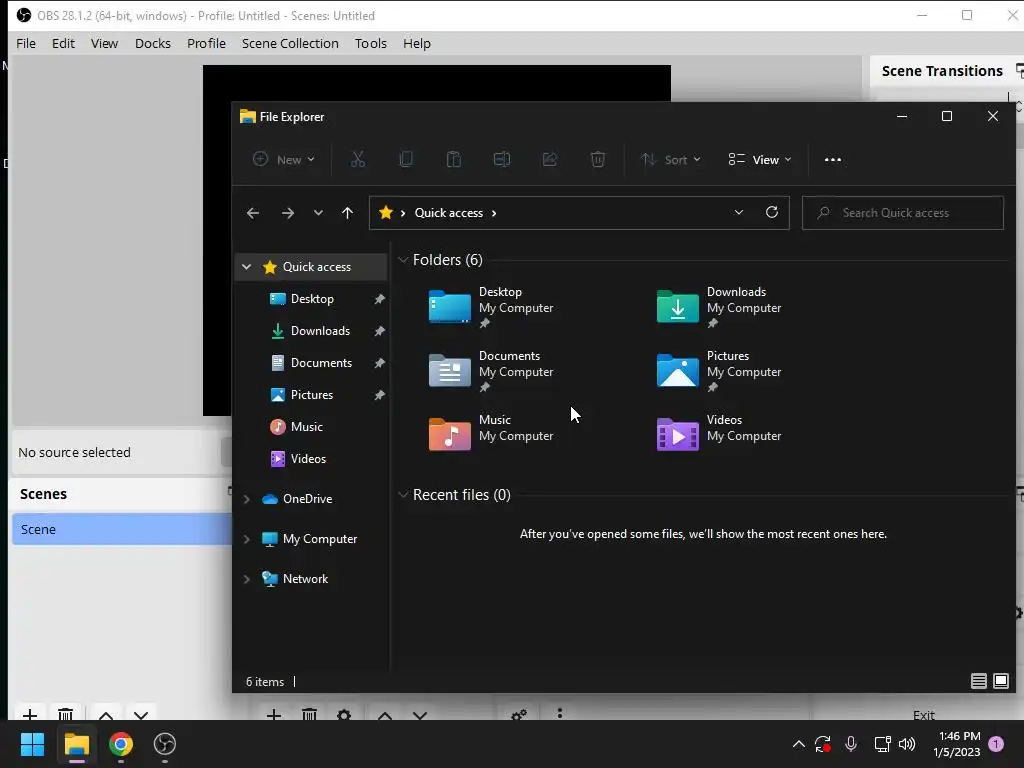Open the volume speaker tray icon

click(x=907, y=744)
